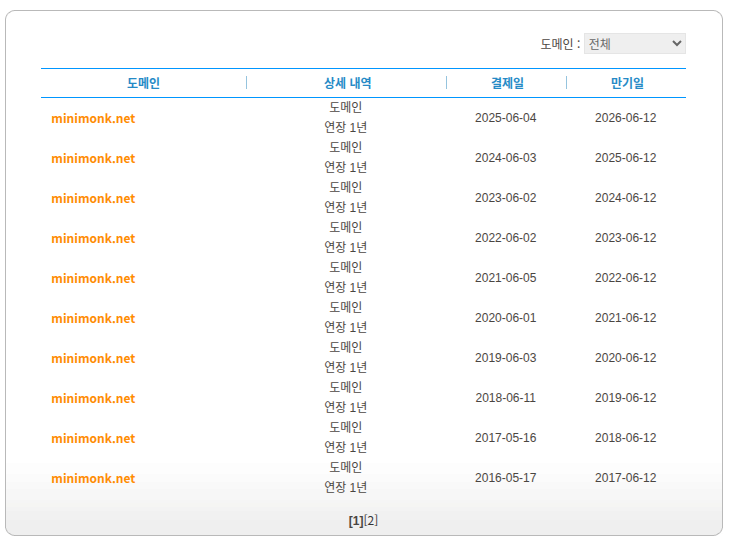741x548 pixels.
Task: Select expiry date 2021-06-12
Action: pyautogui.click(x=626, y=318)
